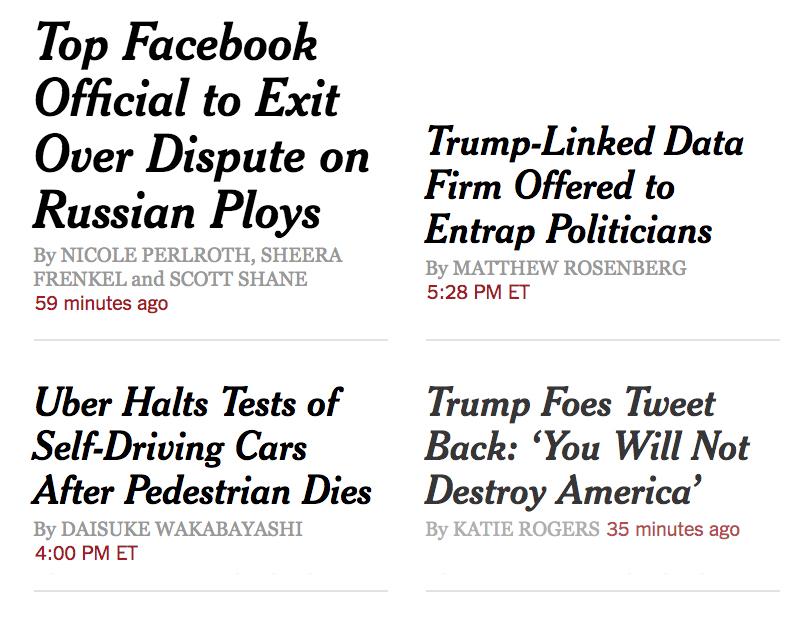The width and height of the screenshot is (811, 621).
Task: Click the 35 minutes ago timestamp
Action: 673,529
